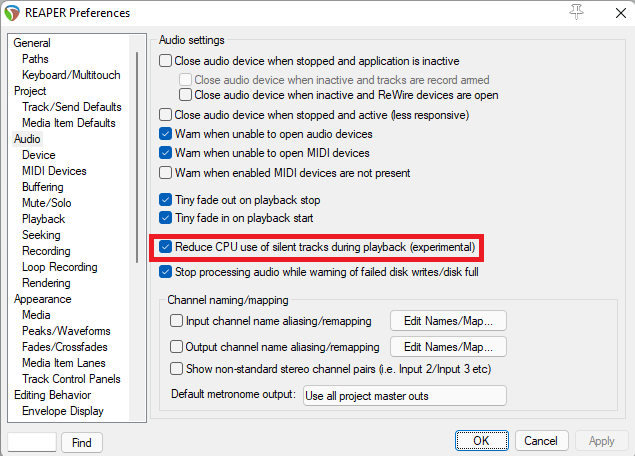Viewport: 635px width, 456px height.
Task: Click the Find button
Action: pos(82,442)
